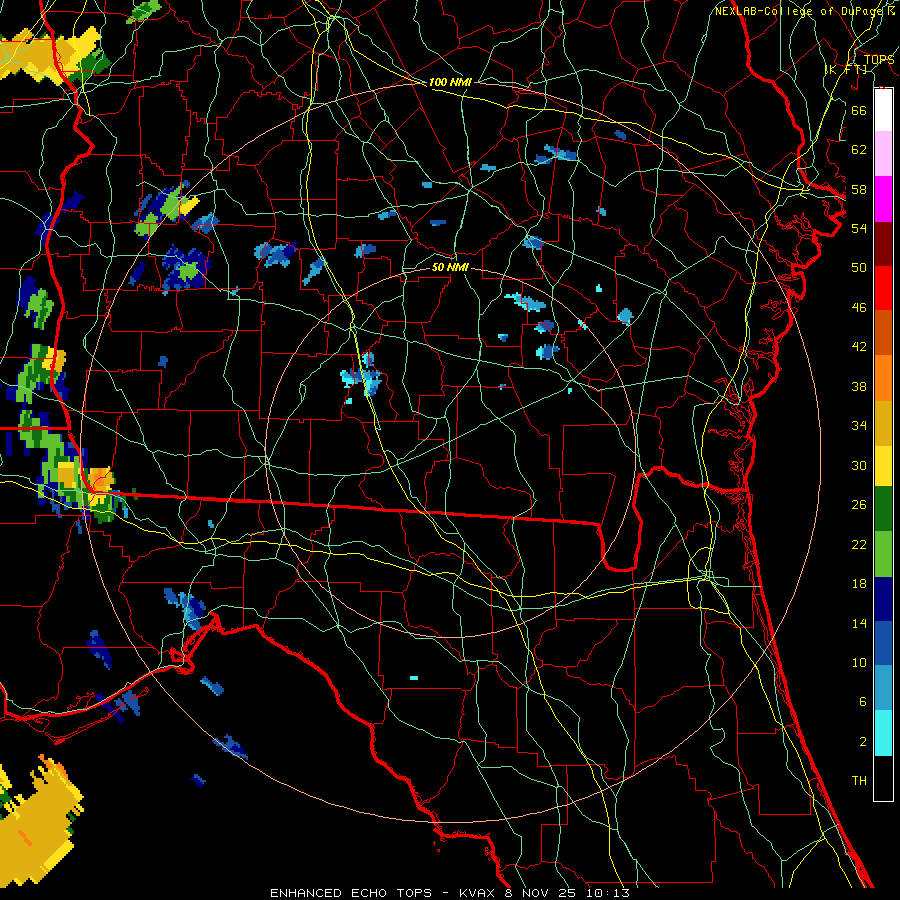Pick the dark green legend swatch
Screen dimensions: 900x900
[x=883, y=509]
